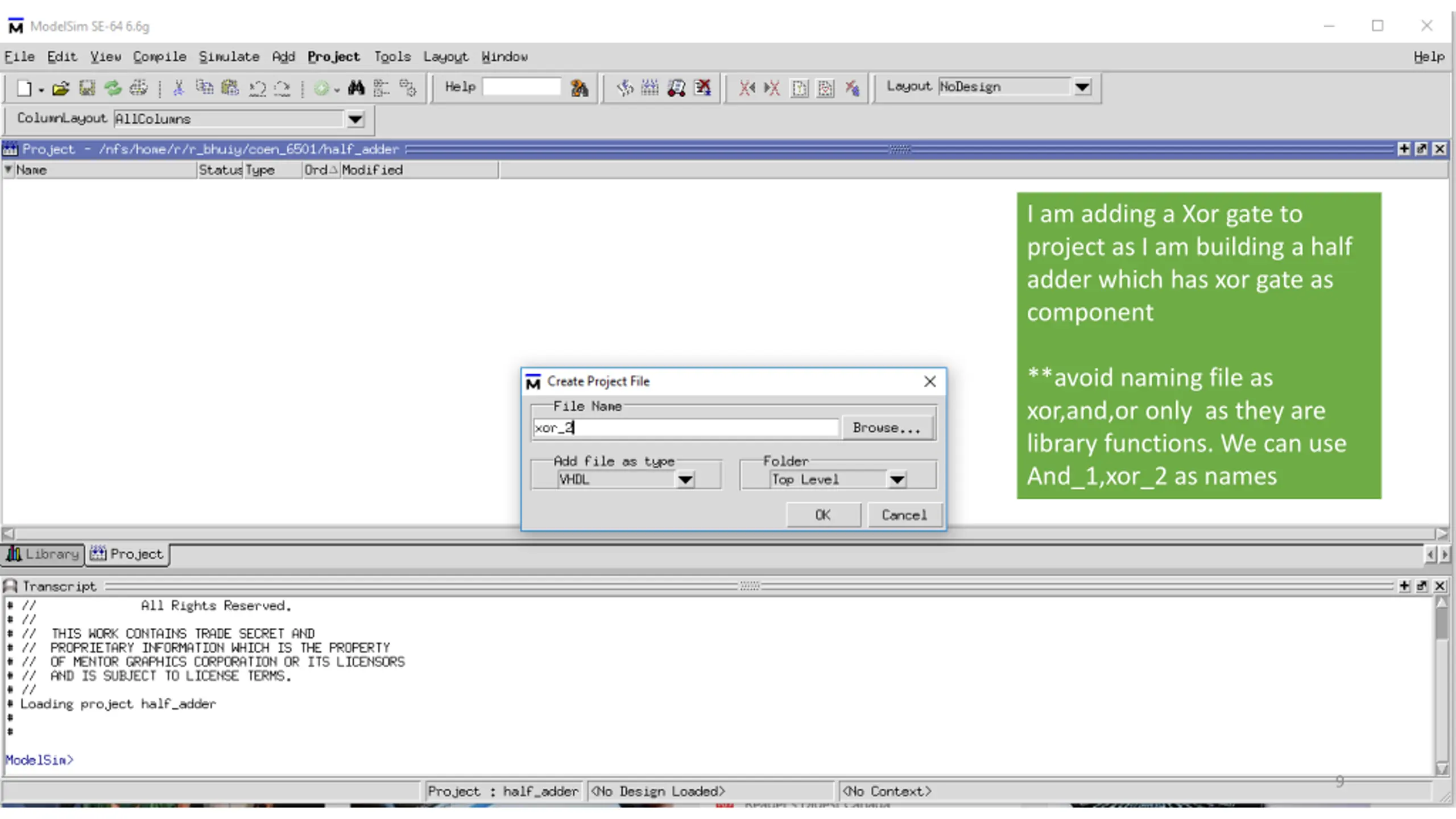Click the Copy toolbar icon

coord(204,88)
